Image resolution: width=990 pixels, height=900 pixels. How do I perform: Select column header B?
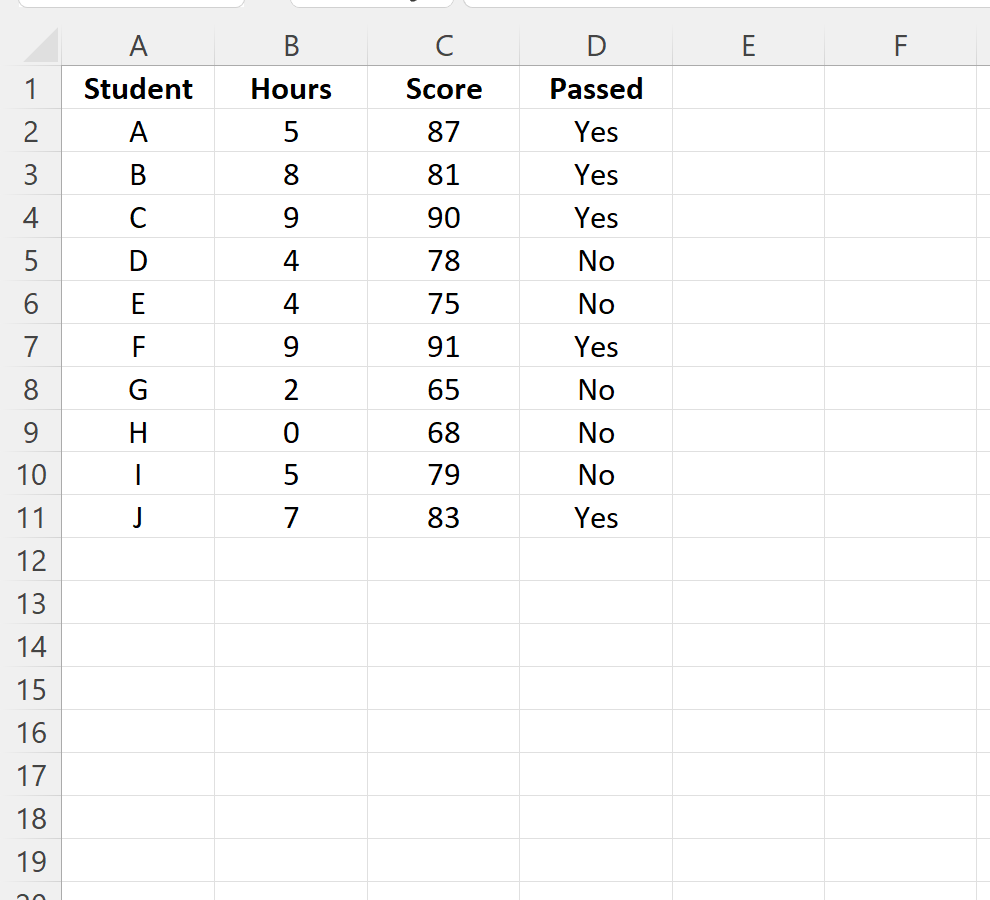click(290, 45)
